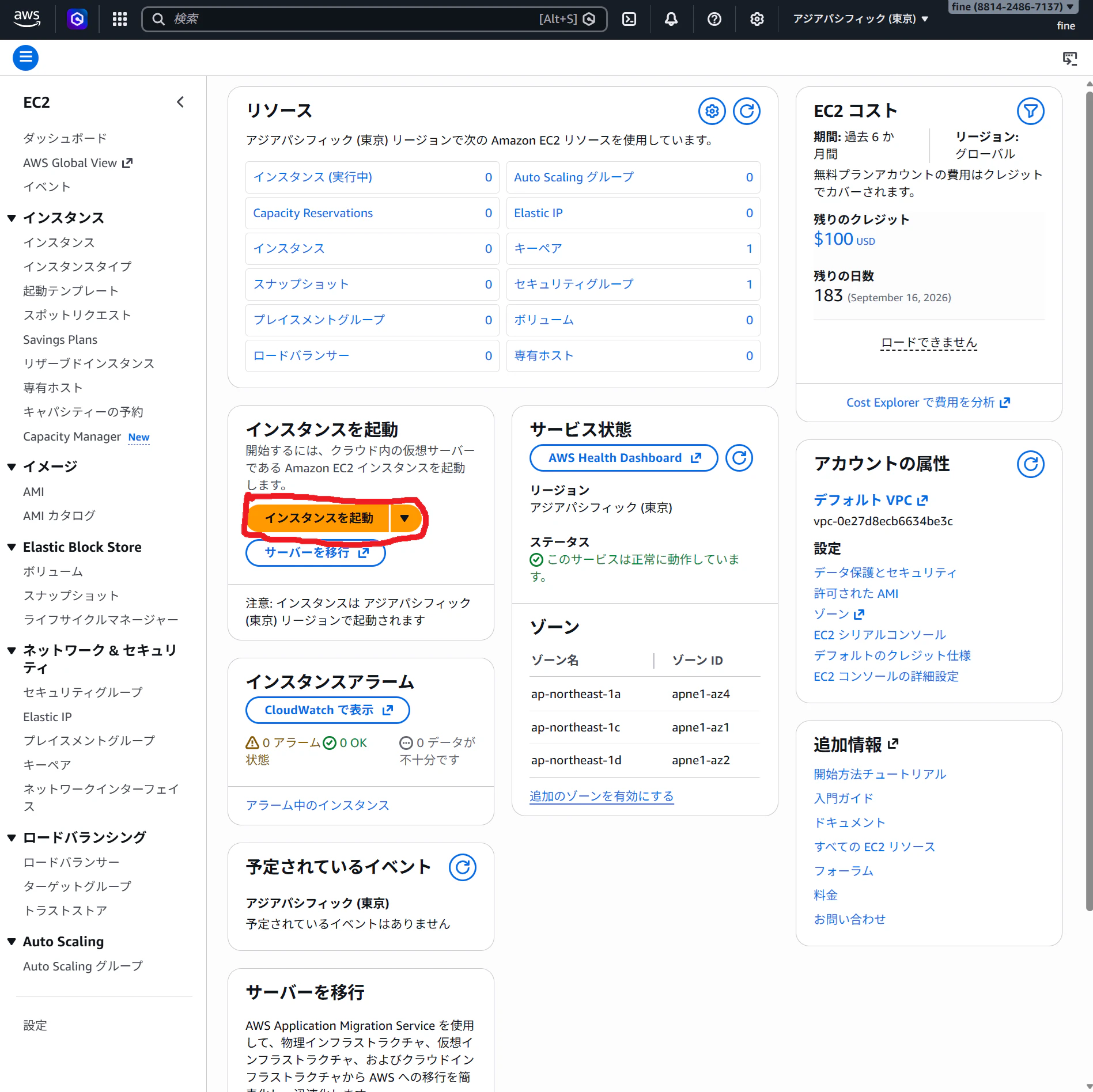The height and width of the screenshot is (1092, 1093).
Task: Refresh the 予定されているイベント panel
Action: 463,867
